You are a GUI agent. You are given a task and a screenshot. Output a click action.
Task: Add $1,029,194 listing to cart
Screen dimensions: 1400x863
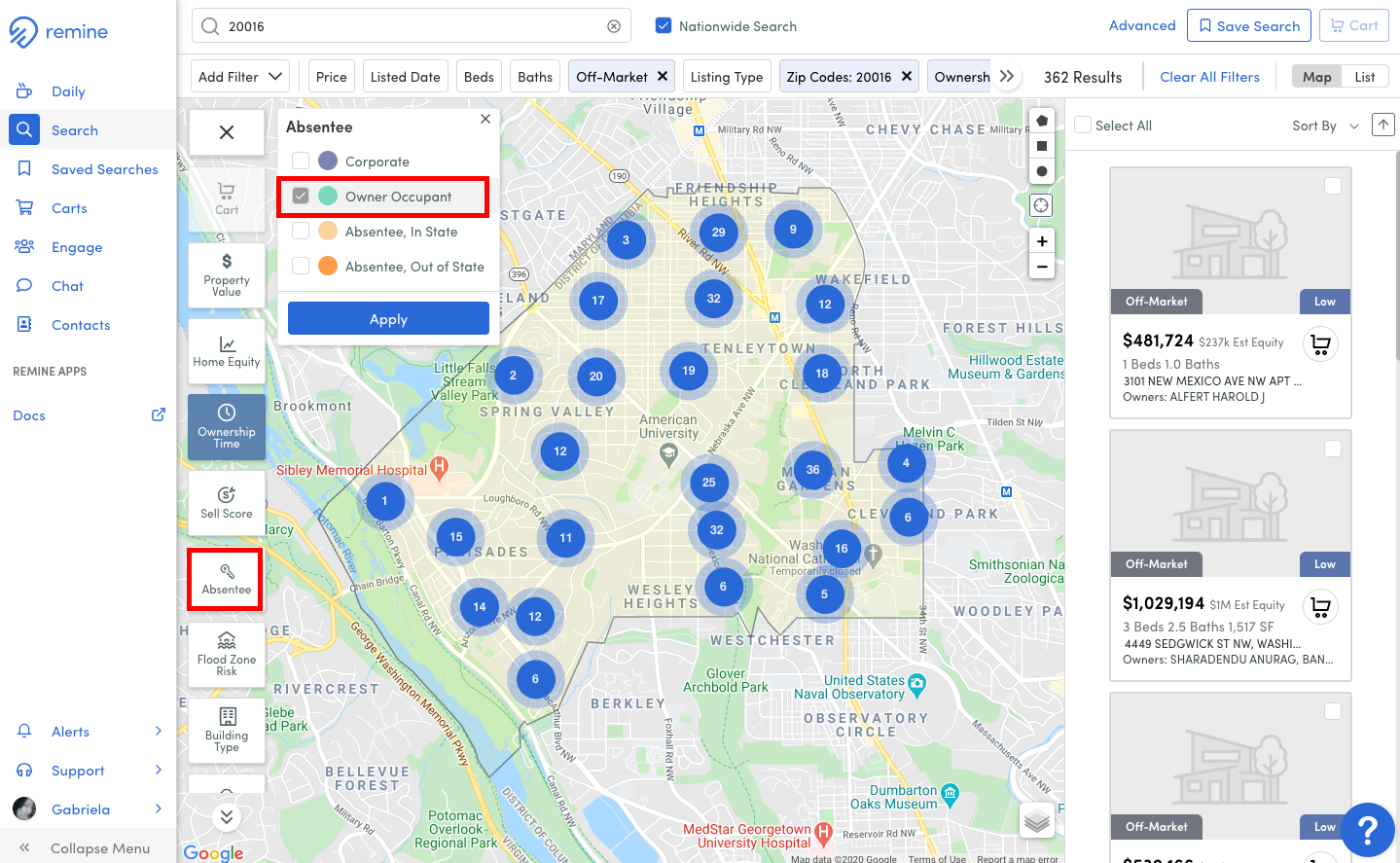[1320, 607]
